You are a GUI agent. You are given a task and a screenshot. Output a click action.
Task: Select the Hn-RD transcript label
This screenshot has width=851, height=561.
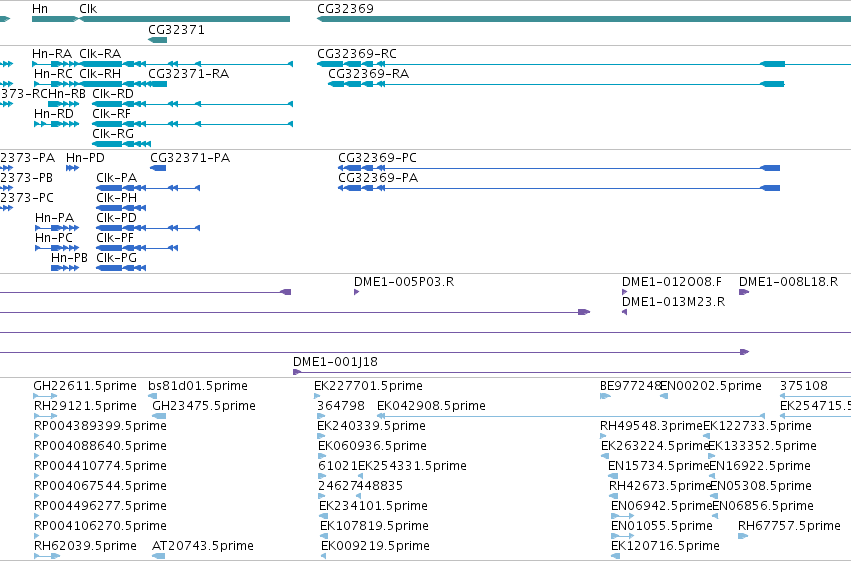coord(54,114)
